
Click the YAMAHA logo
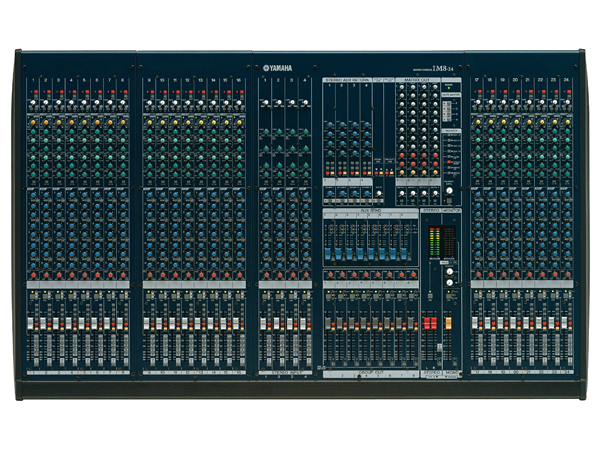(x=277, y=68)
